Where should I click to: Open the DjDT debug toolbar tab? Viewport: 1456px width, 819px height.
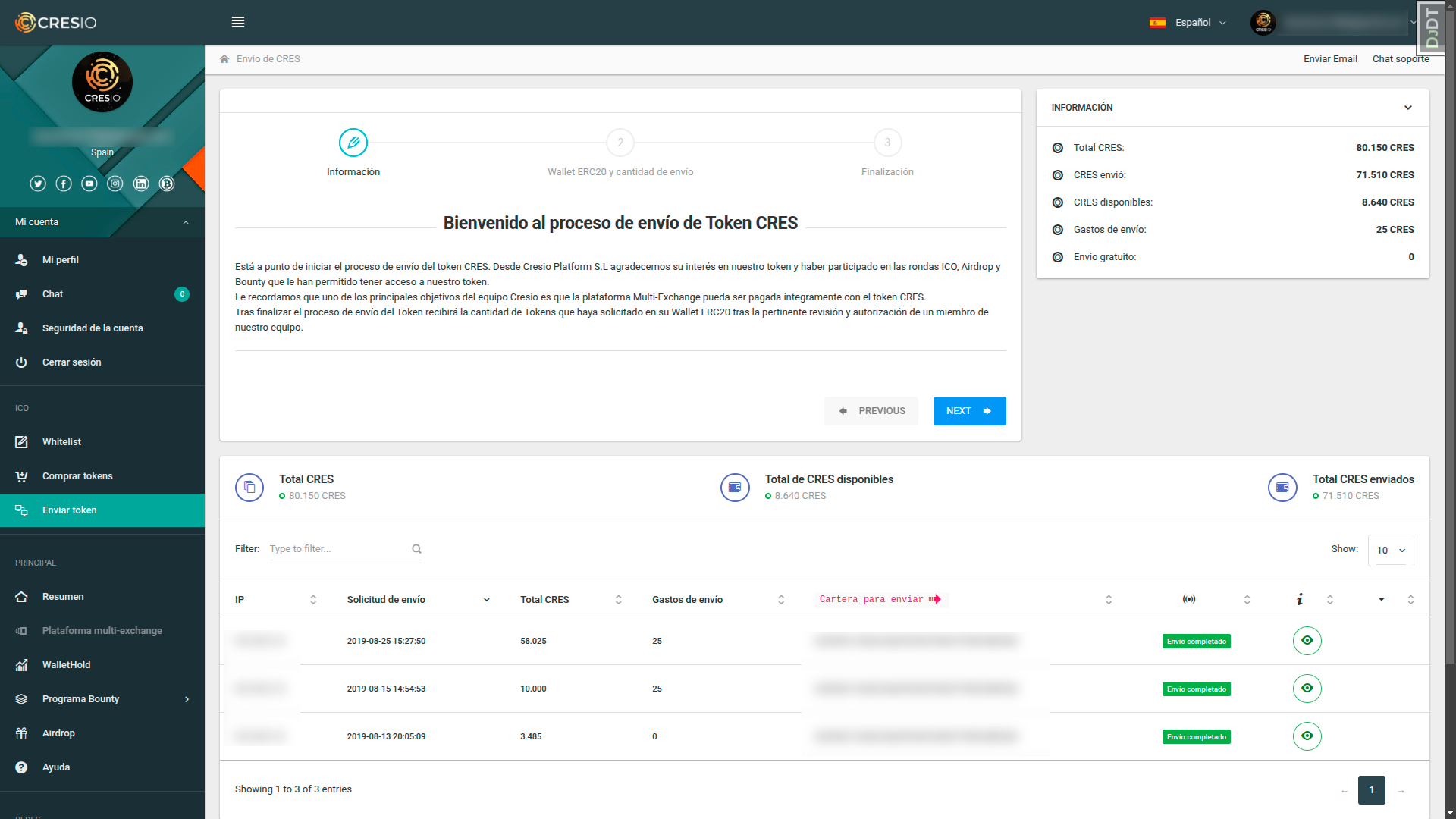tap(1431, 27)
